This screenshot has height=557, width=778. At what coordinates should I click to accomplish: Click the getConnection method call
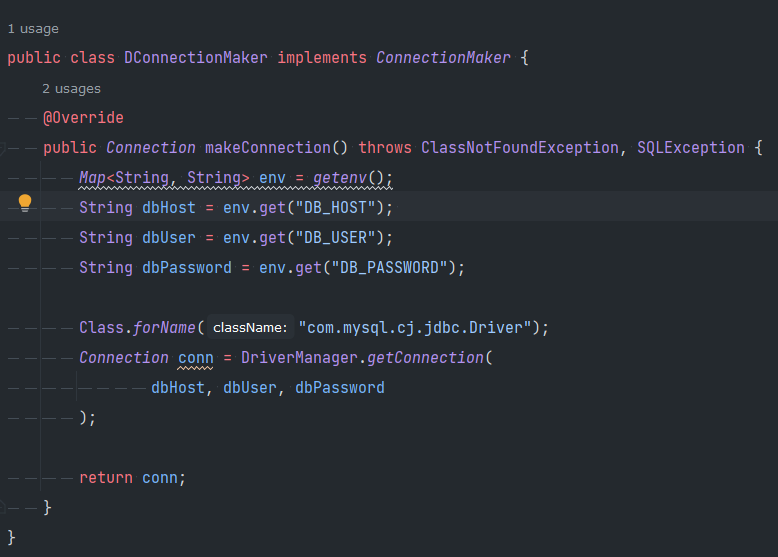click(425, 358)
